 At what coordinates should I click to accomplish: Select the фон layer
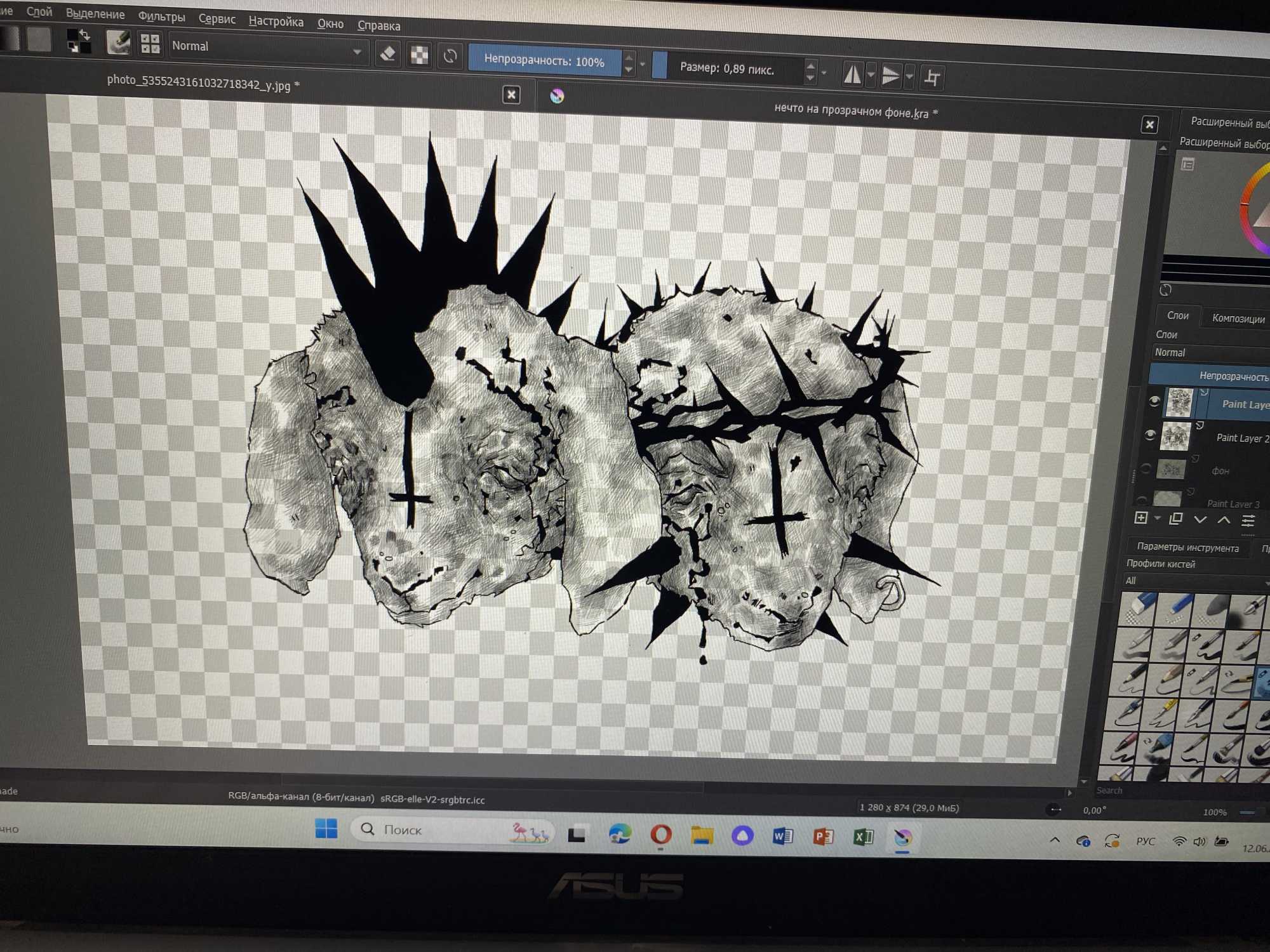point(1220,471)
